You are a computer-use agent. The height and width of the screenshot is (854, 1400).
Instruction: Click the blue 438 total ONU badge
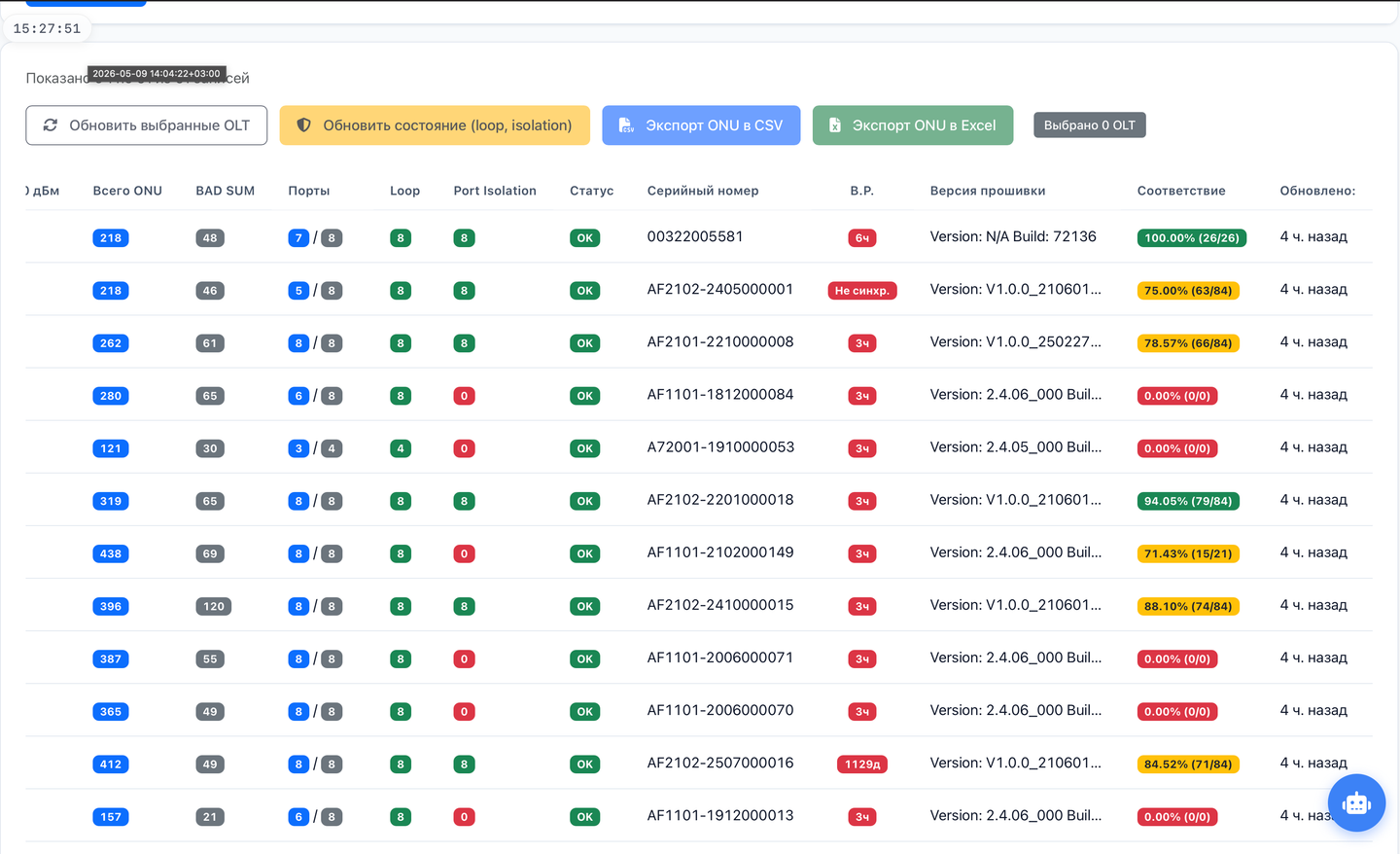coord(111,554)
